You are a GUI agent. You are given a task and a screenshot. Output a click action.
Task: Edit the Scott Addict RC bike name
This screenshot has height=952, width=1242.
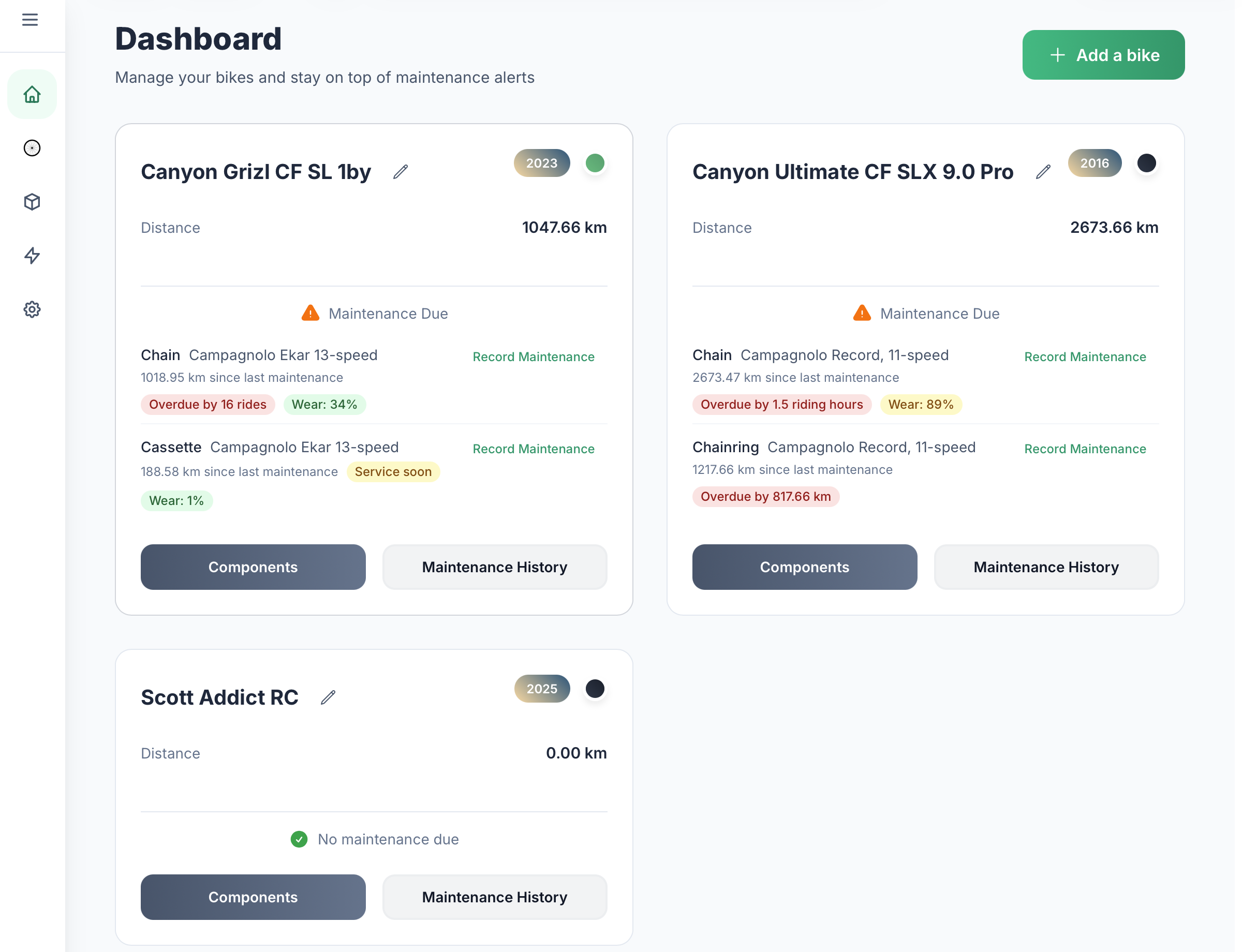(328, 697)
